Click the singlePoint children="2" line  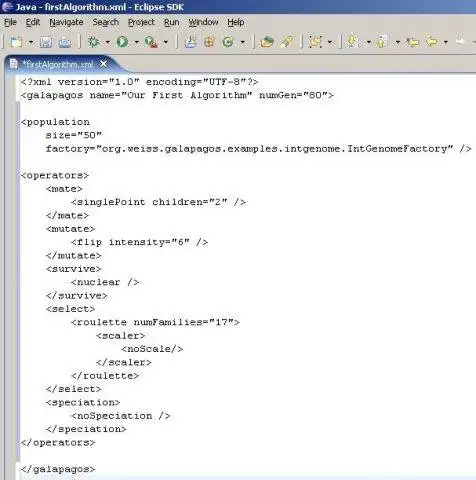(x=158, y=202)
